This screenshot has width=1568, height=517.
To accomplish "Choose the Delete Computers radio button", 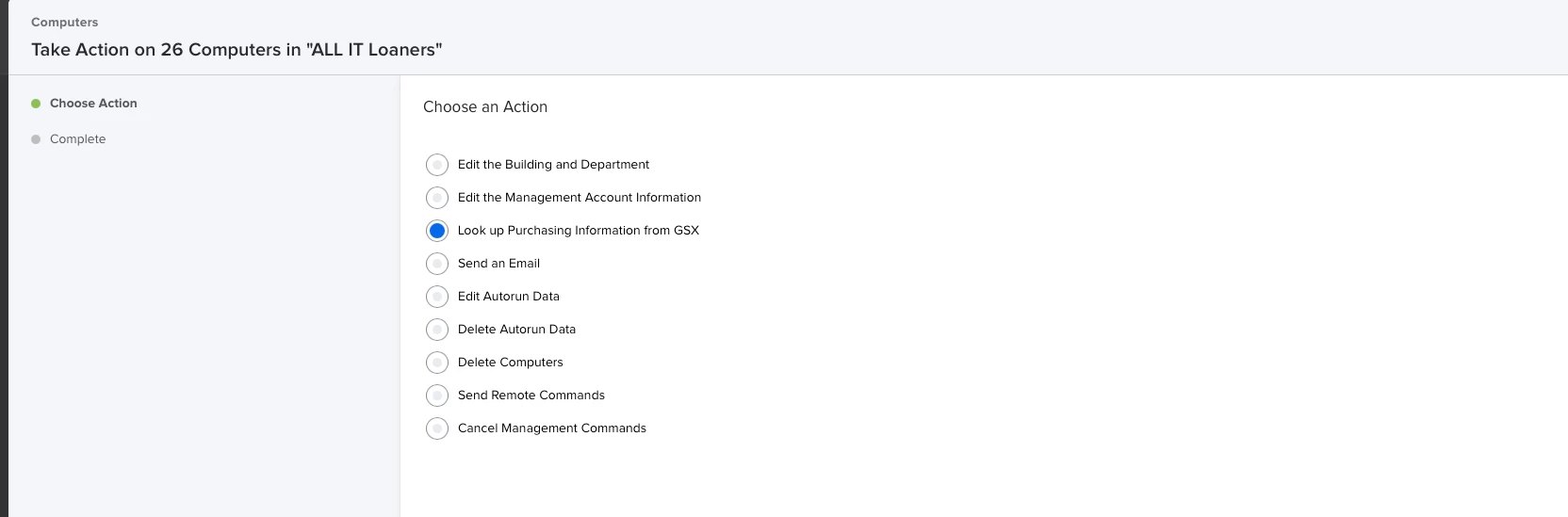I will click(x=437, y=363).
